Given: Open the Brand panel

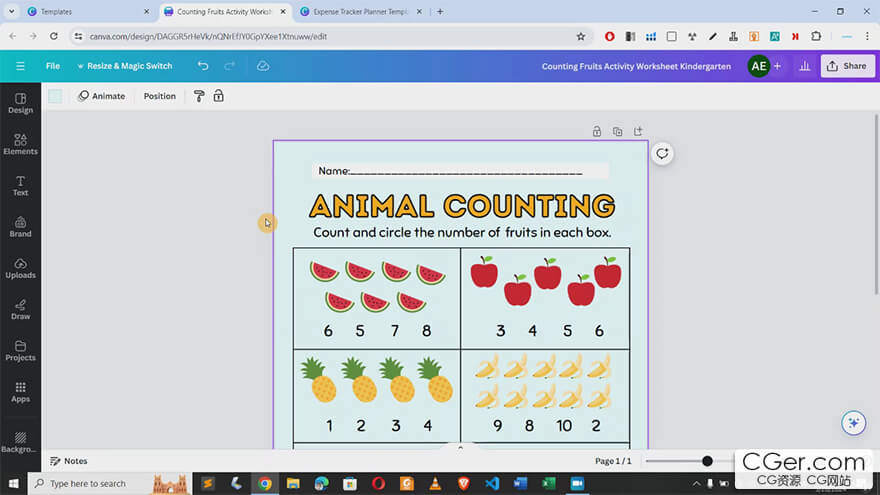Looking at the screenshot, I should [x=20, y=227].
